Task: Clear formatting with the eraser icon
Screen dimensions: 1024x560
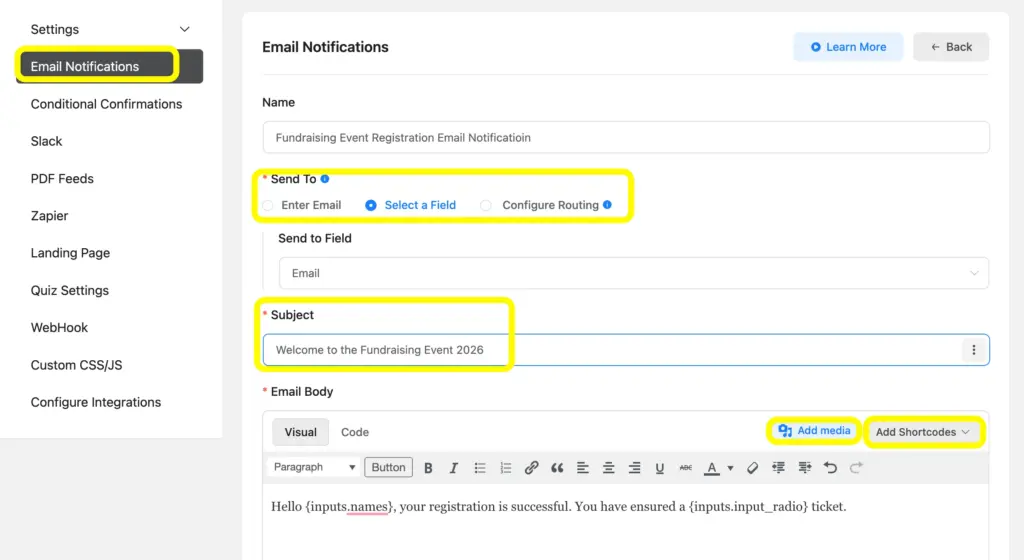Action: click(x=752, y=467)
